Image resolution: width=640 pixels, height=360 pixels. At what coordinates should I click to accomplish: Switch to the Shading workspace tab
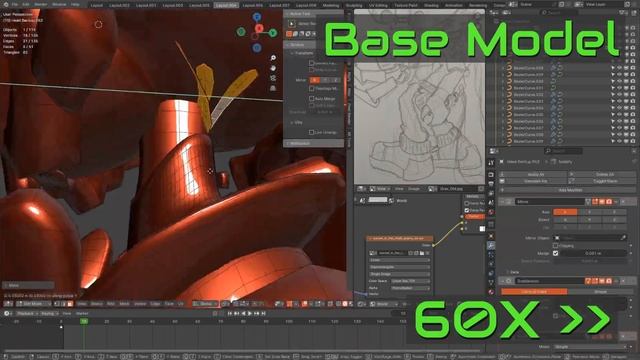tap(431, 5)
